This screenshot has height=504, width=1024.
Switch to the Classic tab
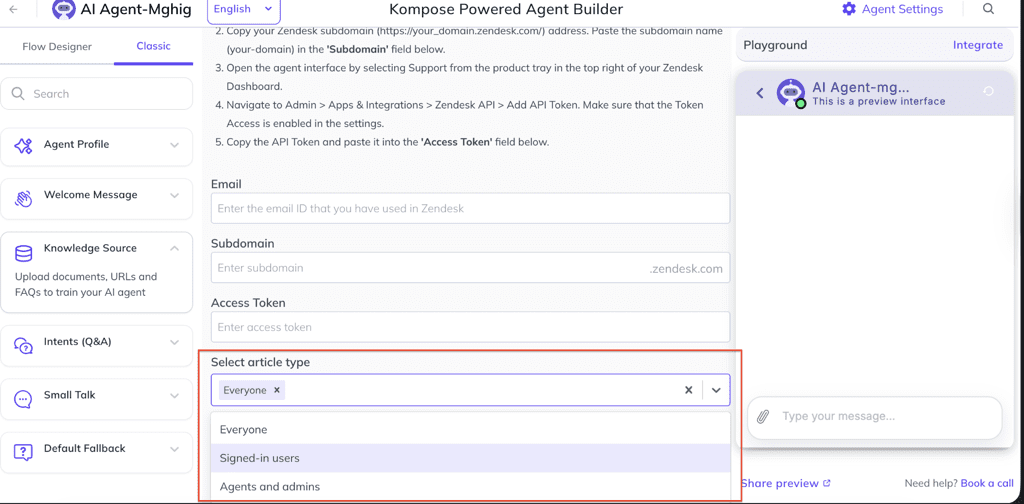pos(153,46)
